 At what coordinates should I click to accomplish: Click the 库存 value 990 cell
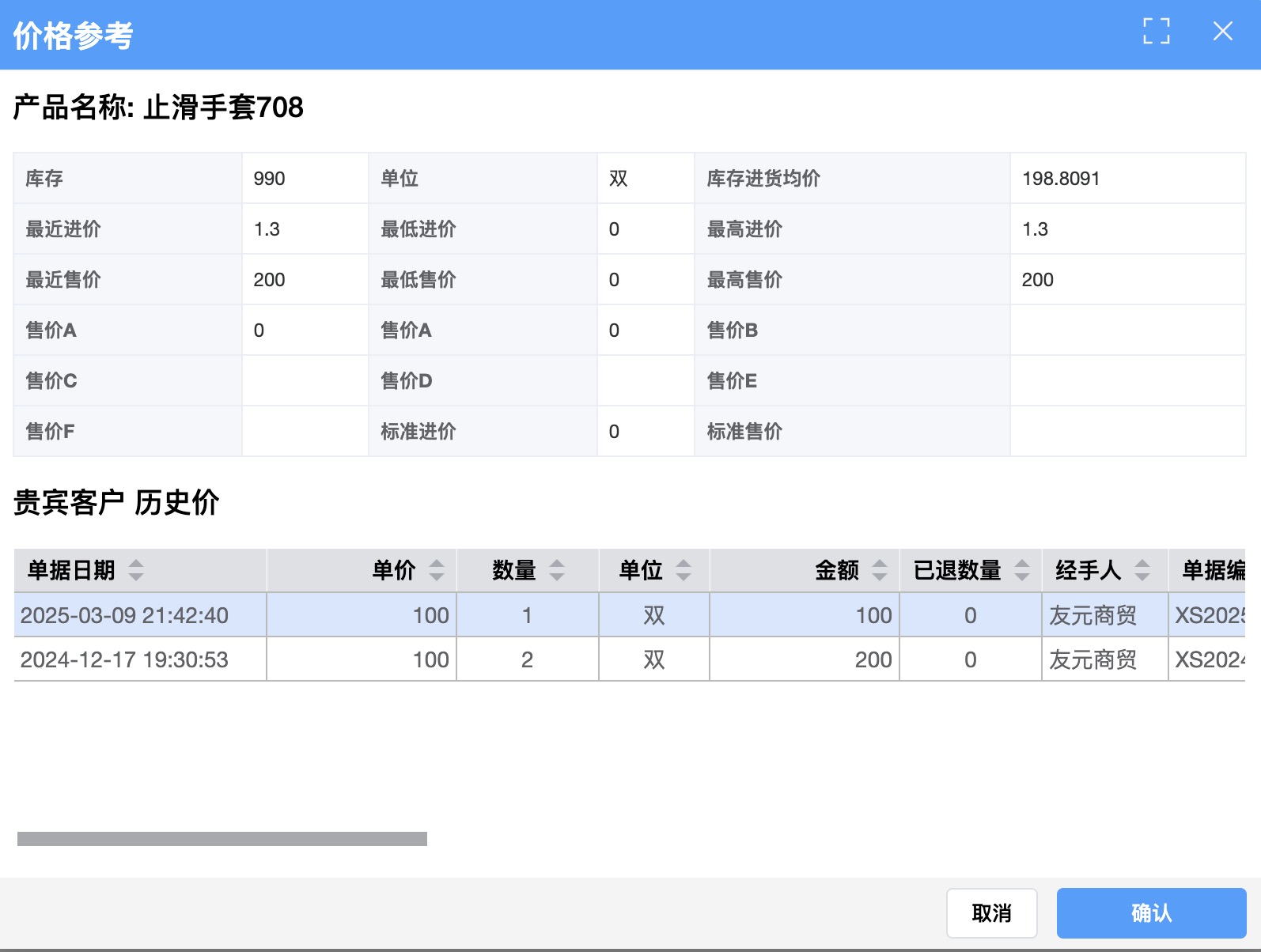click(270, 179)
